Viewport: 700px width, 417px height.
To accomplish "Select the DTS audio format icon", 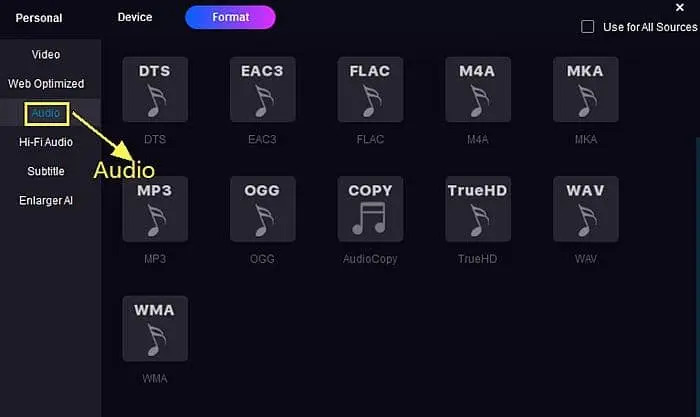I will (155, 89).
